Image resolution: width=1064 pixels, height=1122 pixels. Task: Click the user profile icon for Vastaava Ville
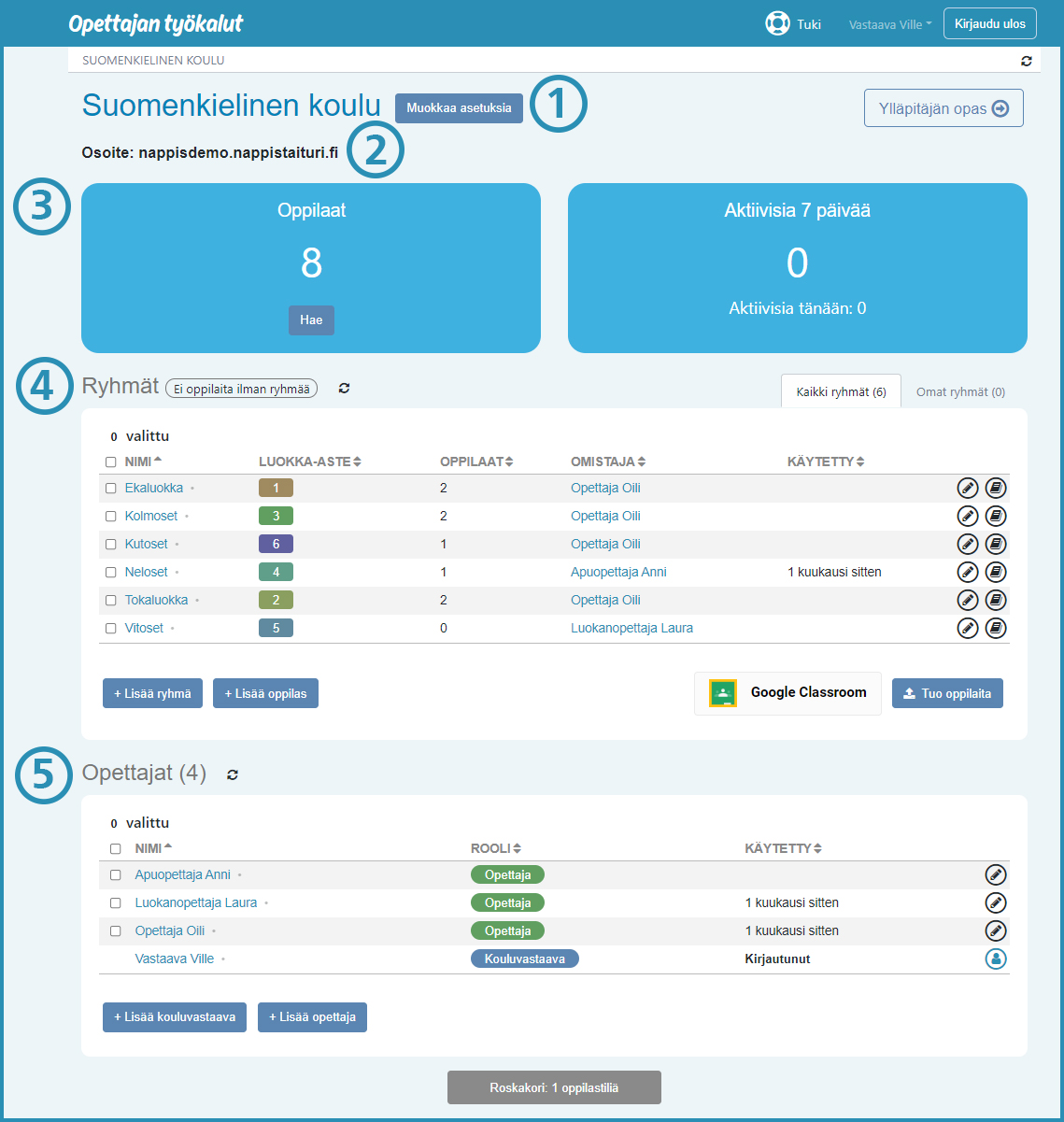point(996,959)
